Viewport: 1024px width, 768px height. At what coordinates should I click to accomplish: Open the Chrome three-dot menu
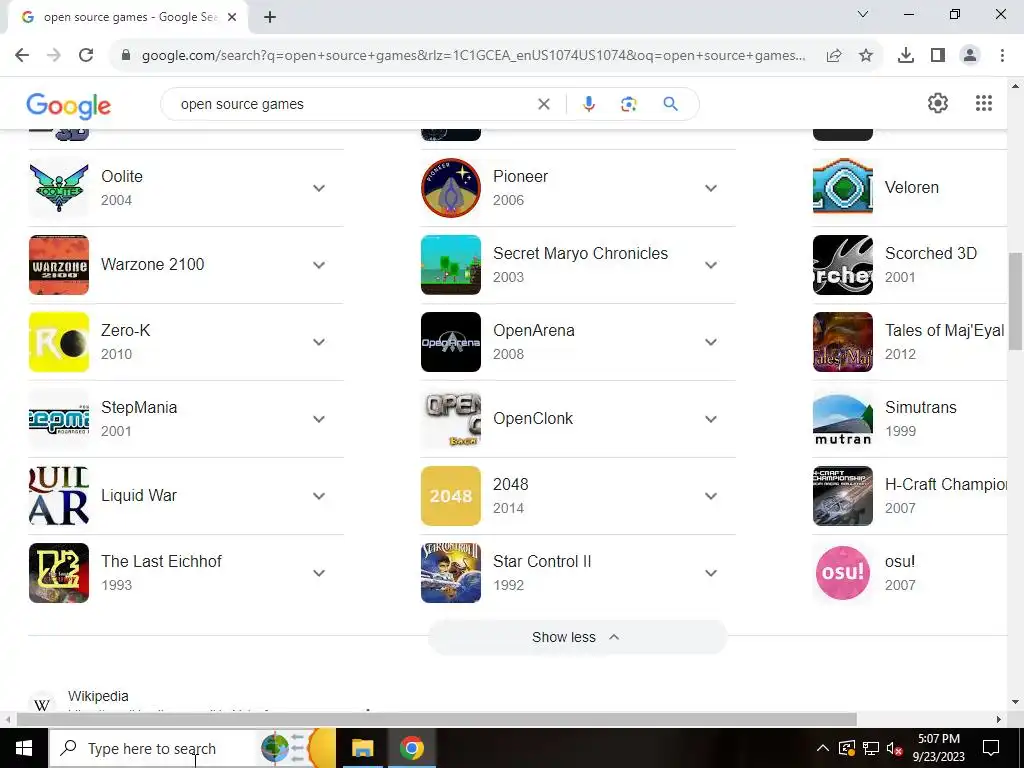coord(1002,56)
